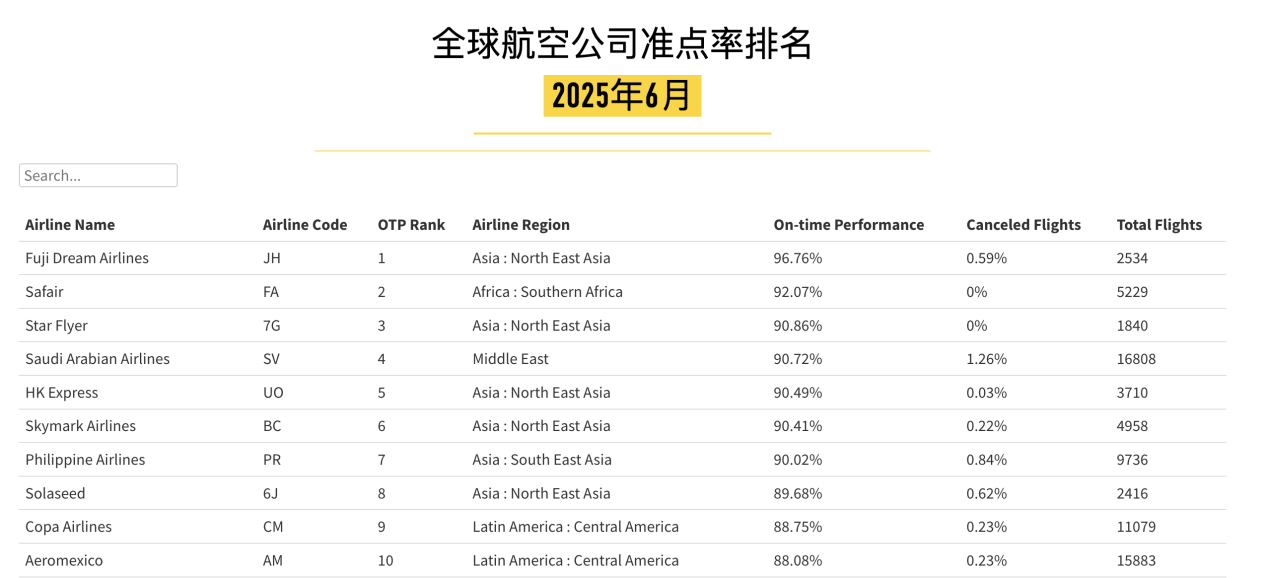This screenshot has height=578, width=1268.
Task: Select the Fuji Dream Airlines row
Action: (622, 258)
